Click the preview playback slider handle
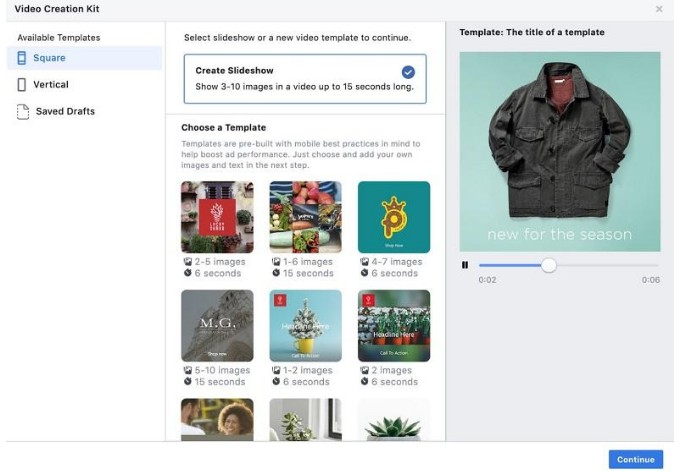 click(x=549, y=265)
